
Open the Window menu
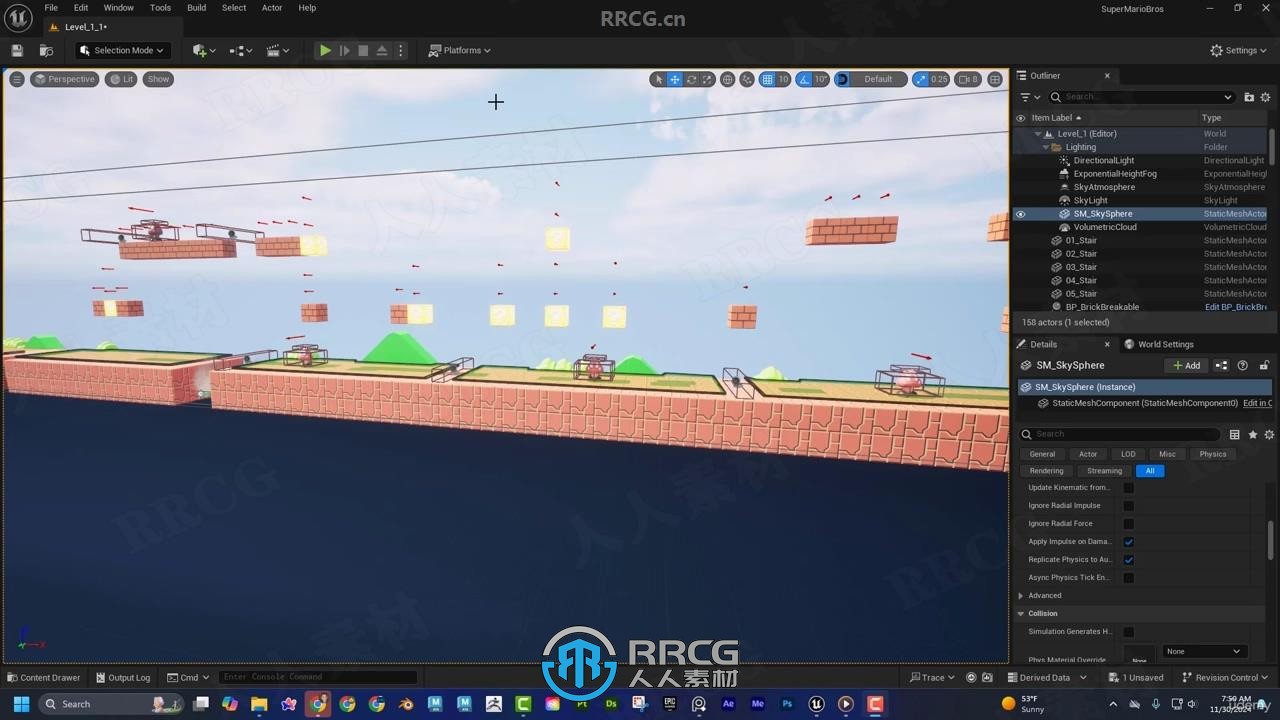(118, 8)
